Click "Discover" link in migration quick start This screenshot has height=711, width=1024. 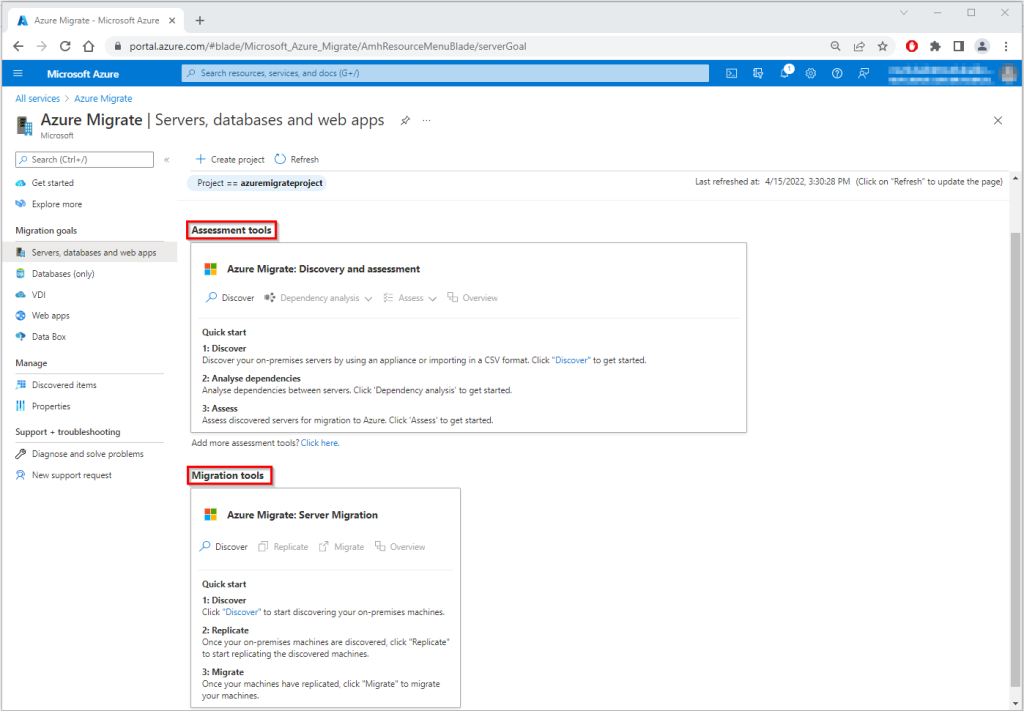click(x=242, y=612)
